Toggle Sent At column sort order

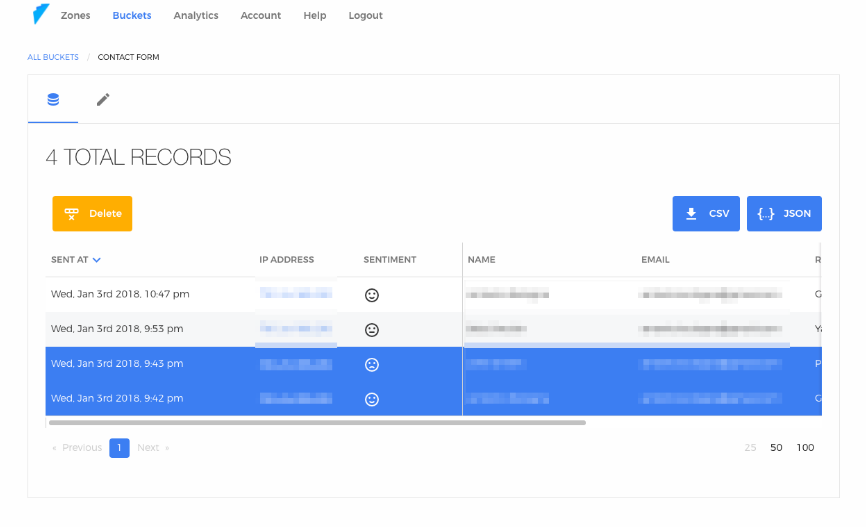click(76, 260)
